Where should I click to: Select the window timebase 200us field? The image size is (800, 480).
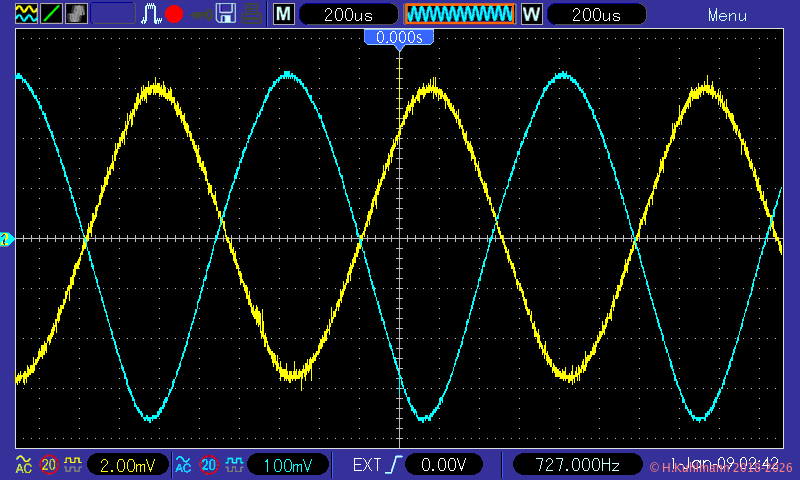(x=596, y=14)
